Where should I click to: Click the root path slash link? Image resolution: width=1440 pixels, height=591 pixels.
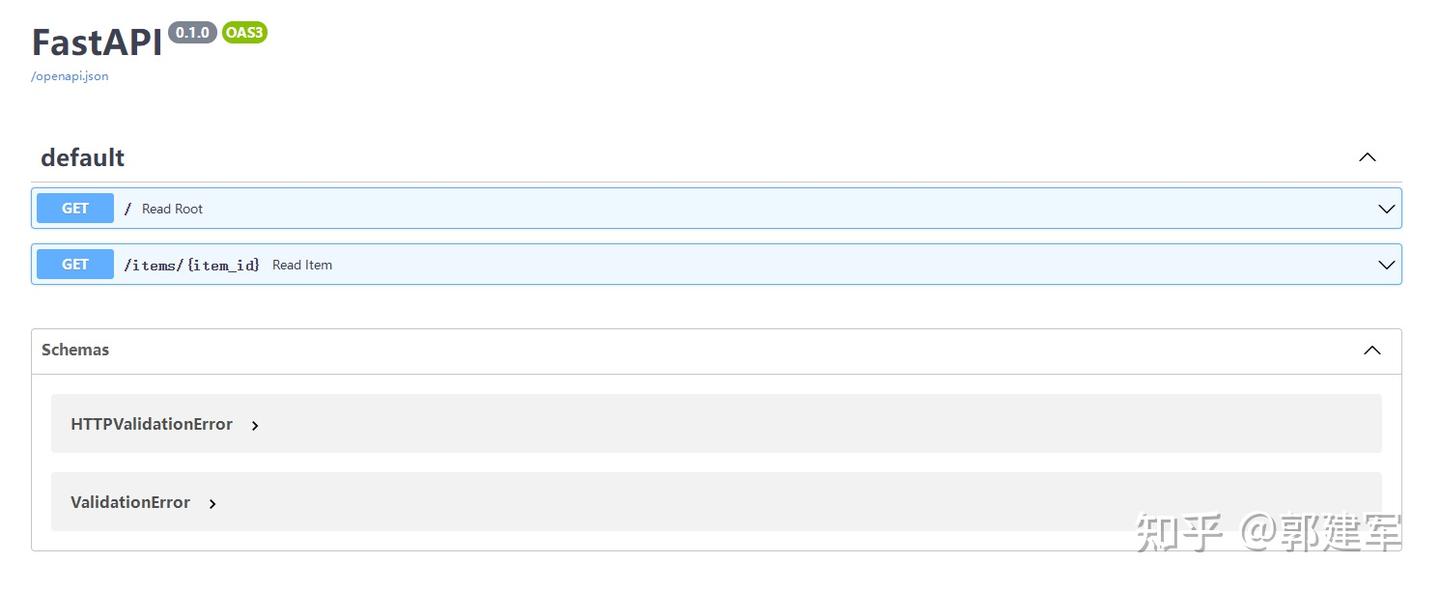127,209
